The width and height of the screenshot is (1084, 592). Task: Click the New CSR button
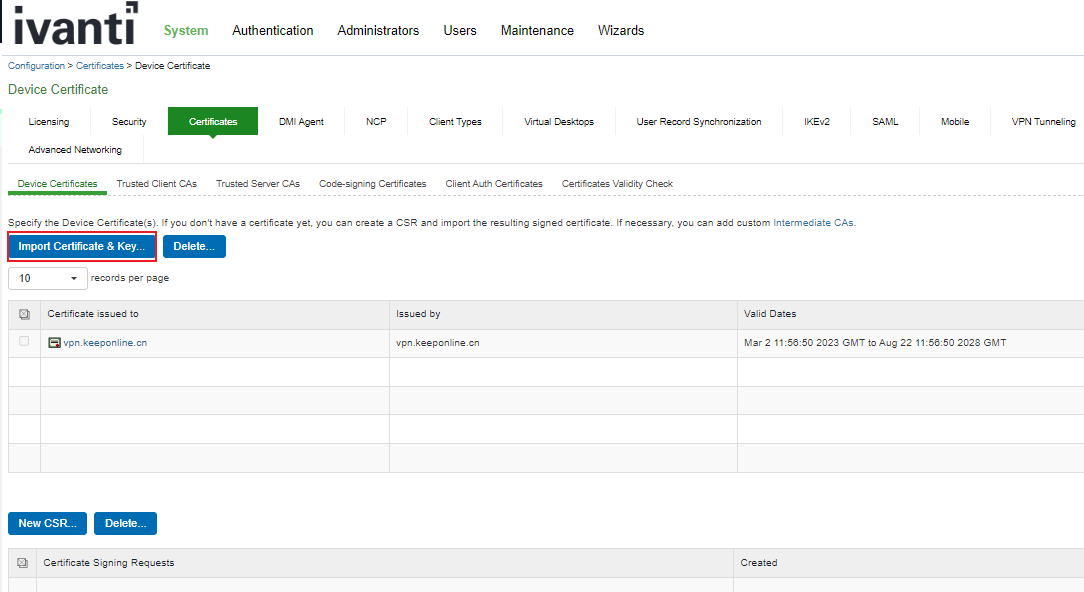[46, 523]
